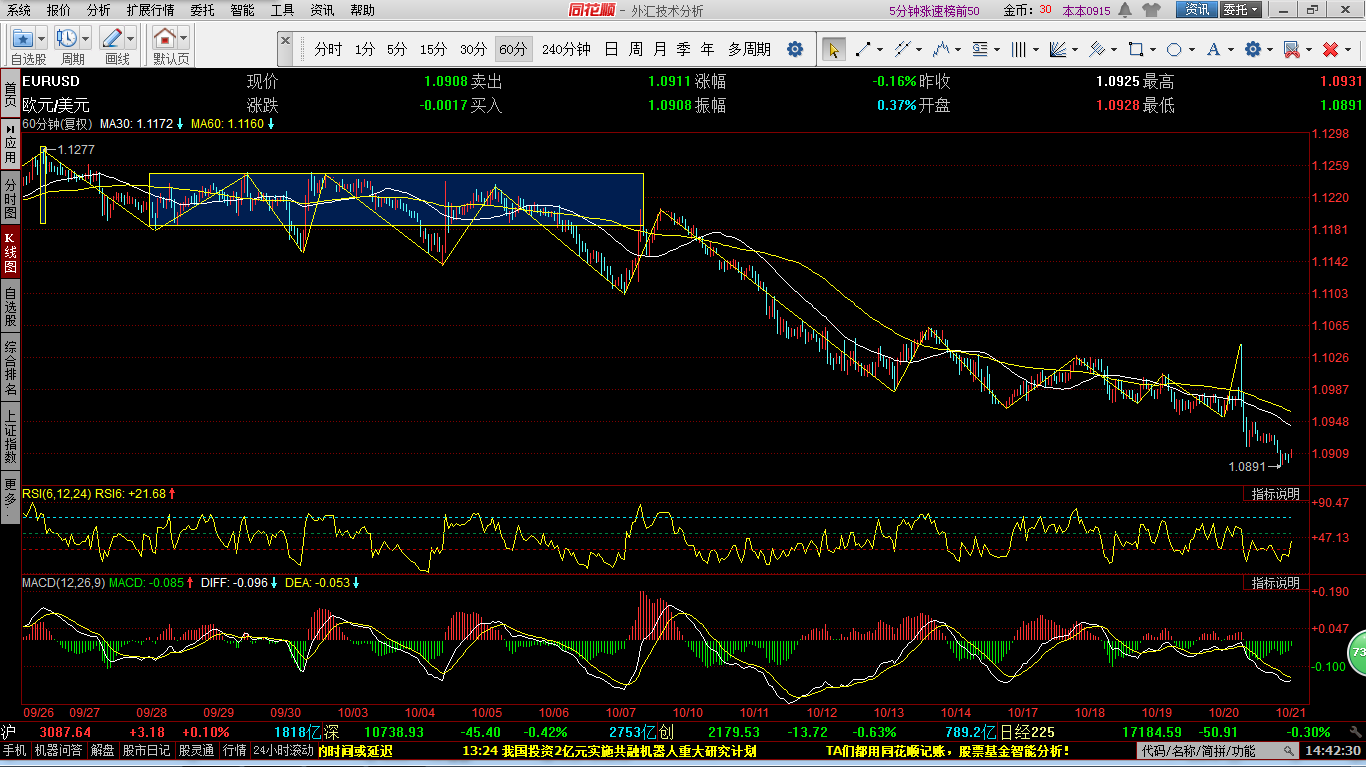Pick the straight line segment drawing tool
This screenshot has height=767, width=1366.
[x=862, y=49]
